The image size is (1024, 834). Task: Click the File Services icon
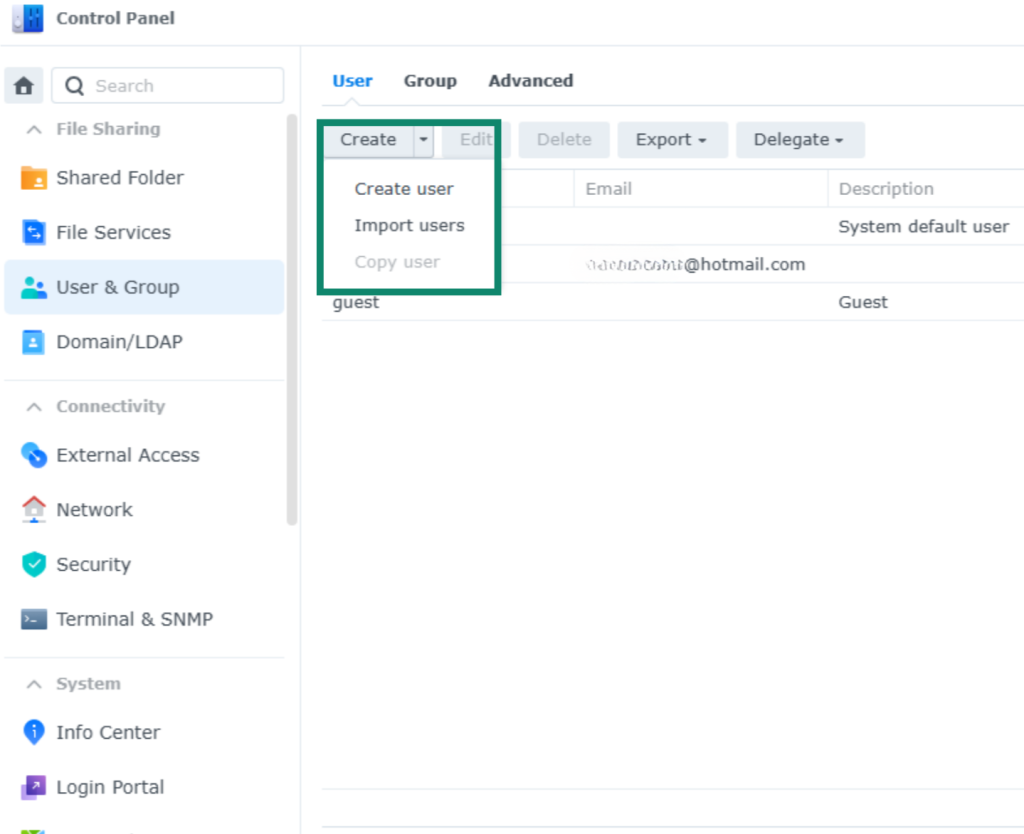(x=33, y=233)
